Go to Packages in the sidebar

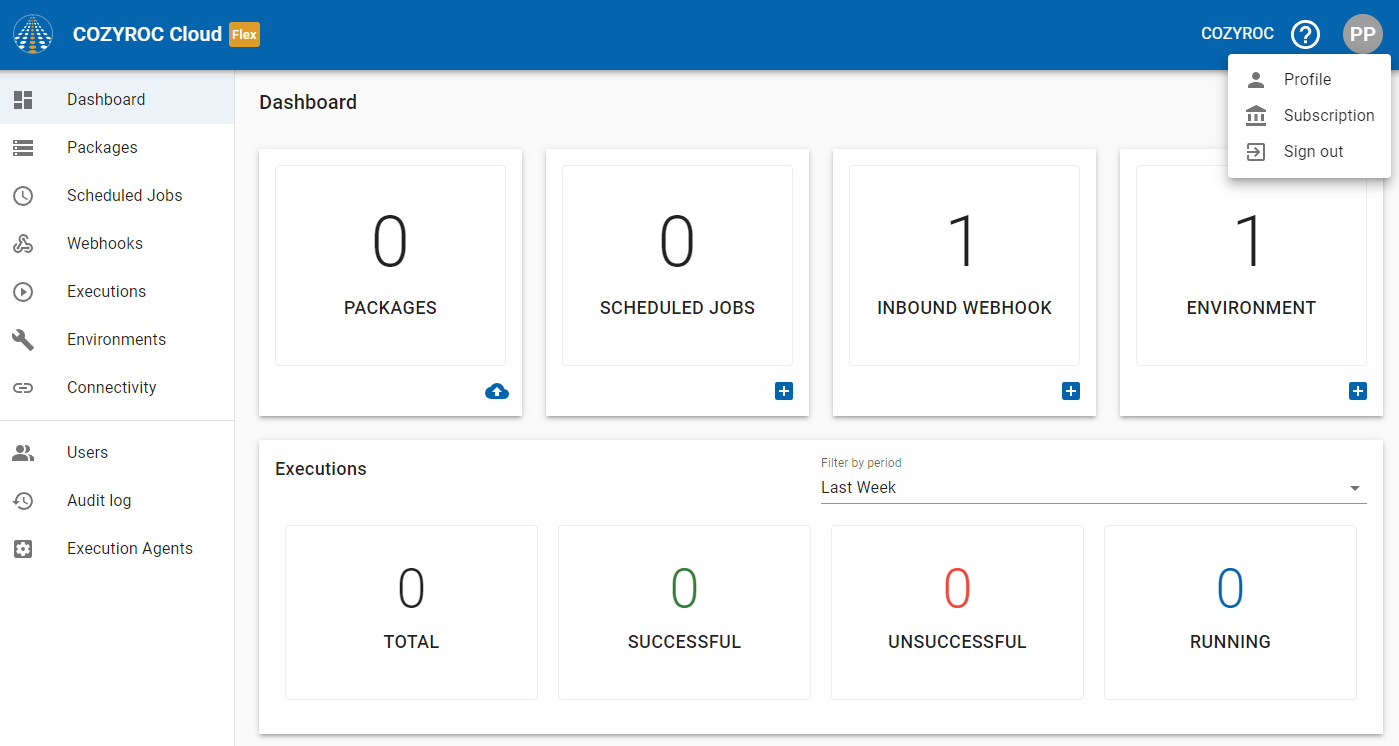tap(102, 148)
